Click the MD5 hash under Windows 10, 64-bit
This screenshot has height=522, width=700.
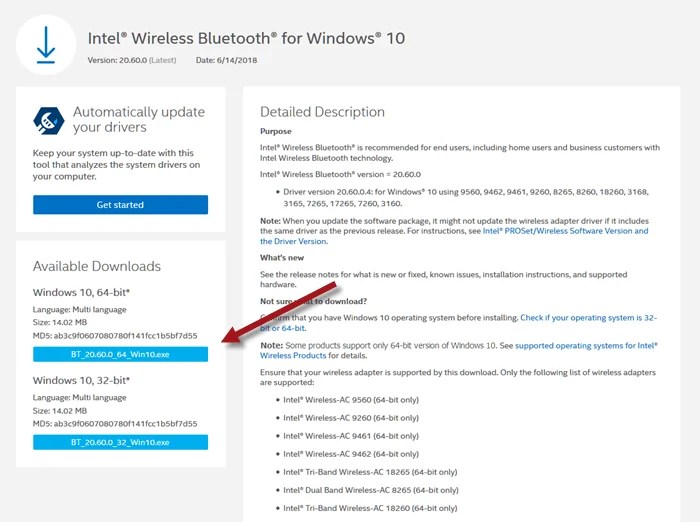pos(115,336)
